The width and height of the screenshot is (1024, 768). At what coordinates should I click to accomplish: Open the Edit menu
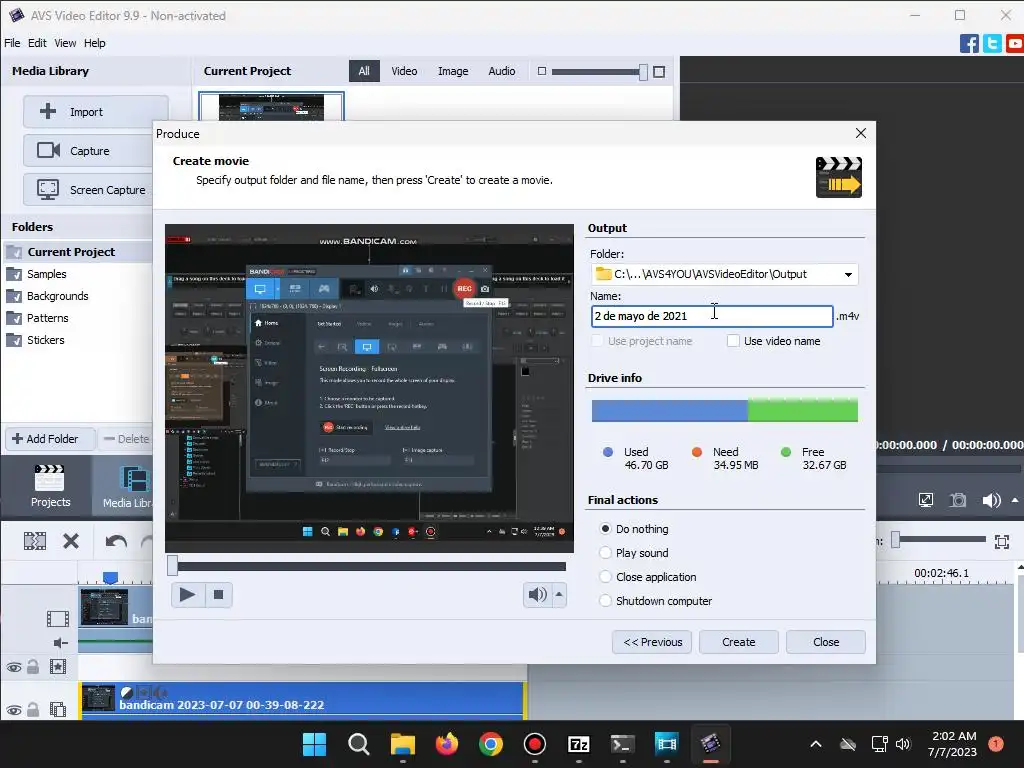(x=37, y=43)
